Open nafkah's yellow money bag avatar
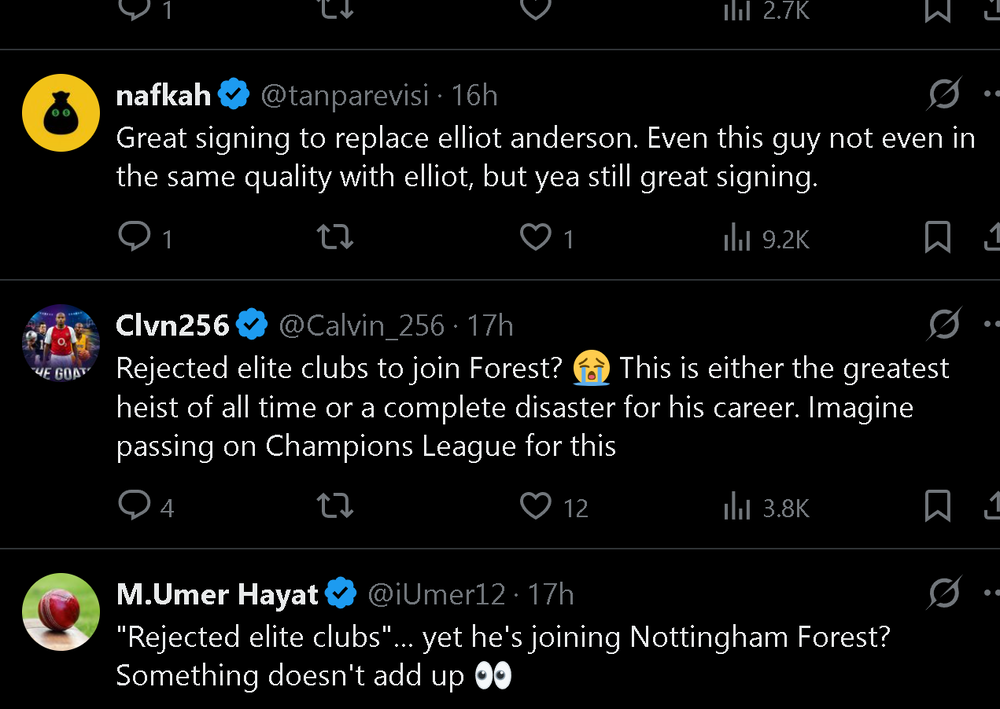The height and width of the screenshot is (709, 1000). pyautogui.click(x=61, y=113)
